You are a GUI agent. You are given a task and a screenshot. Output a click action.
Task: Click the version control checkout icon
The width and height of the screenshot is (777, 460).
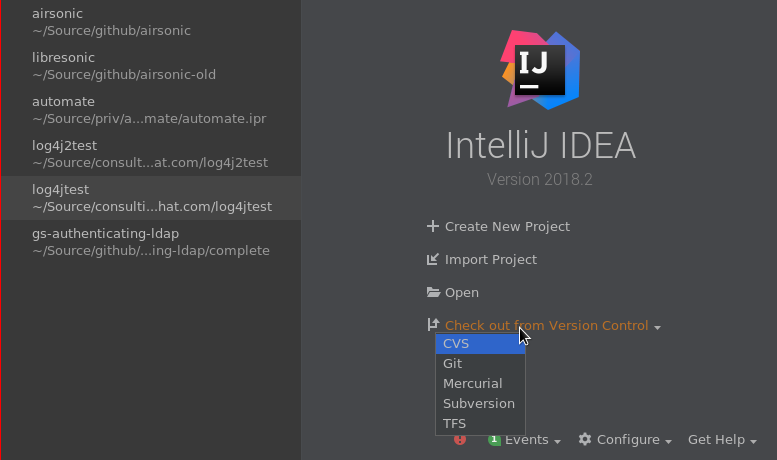(x=433, y=325)
